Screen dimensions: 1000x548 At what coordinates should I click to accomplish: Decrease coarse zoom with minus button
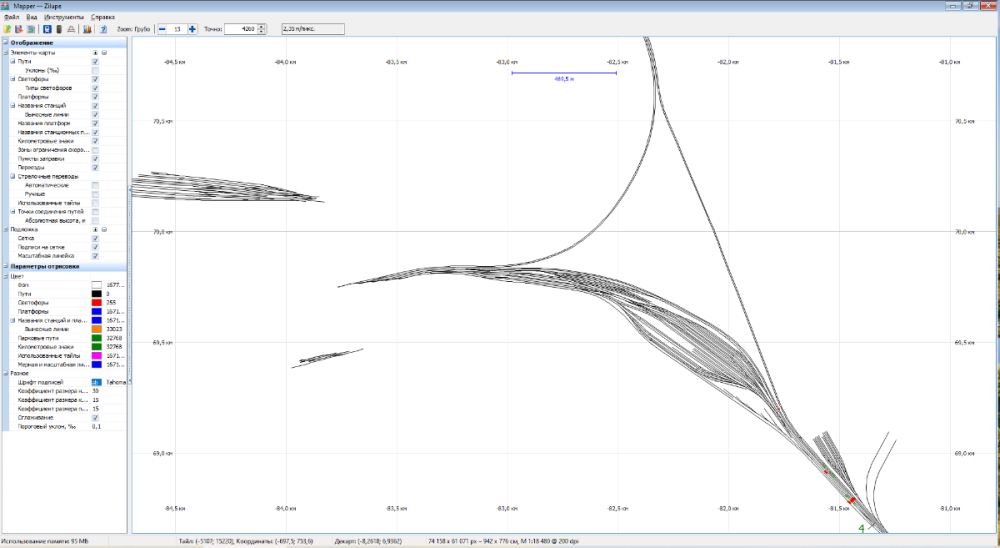162,29
